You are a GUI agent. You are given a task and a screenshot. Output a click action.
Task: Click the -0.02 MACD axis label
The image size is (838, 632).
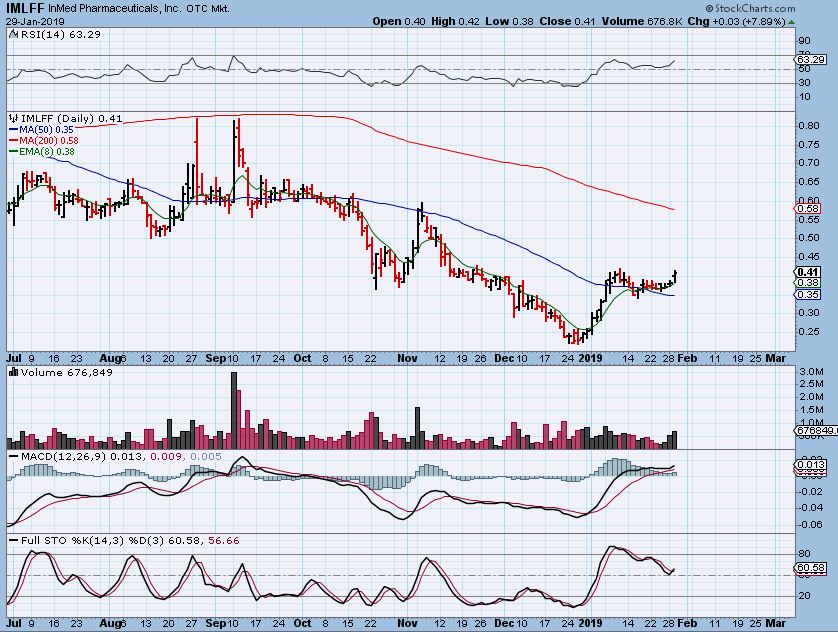click(810, 491)
